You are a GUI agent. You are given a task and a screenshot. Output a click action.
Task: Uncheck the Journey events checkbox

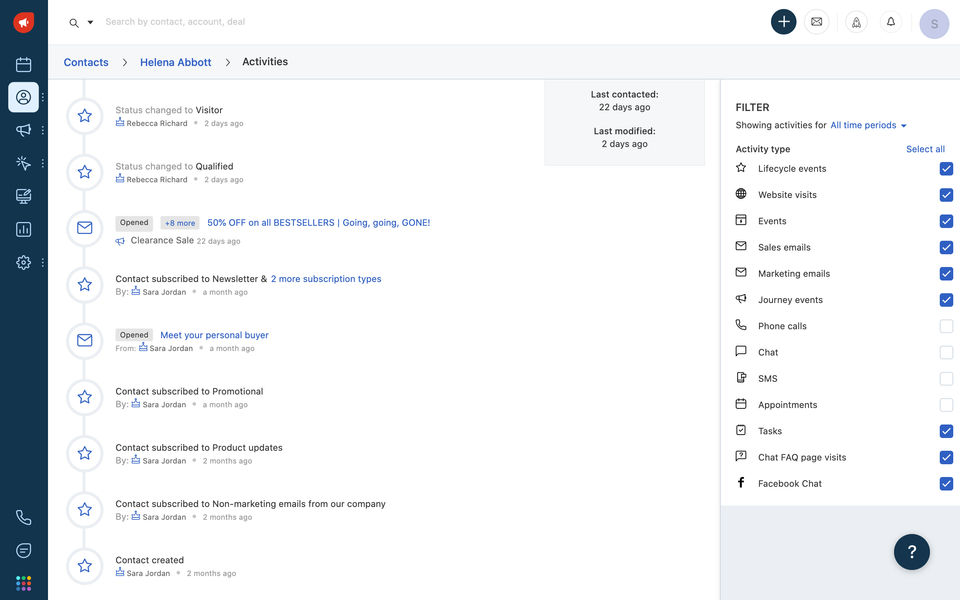(946, 300)
